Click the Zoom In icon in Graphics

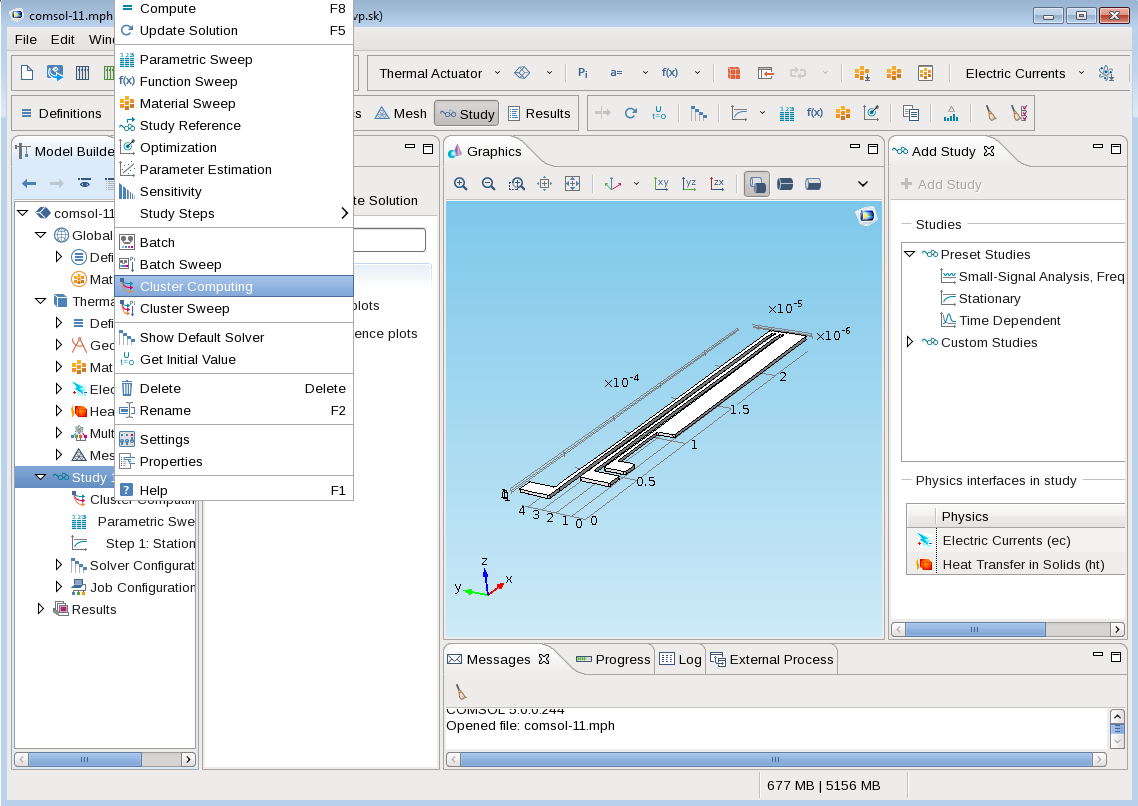pos(461,184)
